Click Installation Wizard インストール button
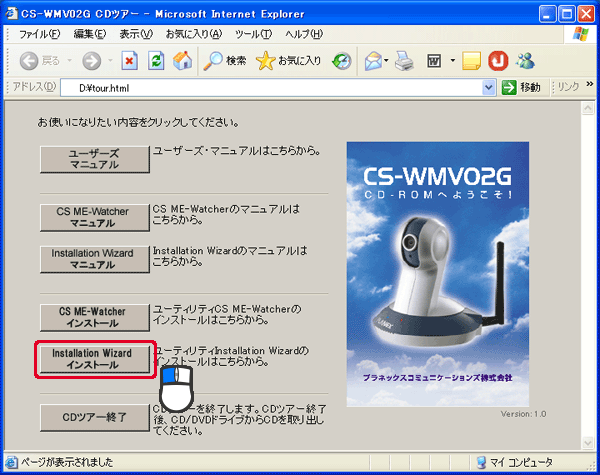The width and height of the screenshot is (600, 475). (x=95, y=359)
